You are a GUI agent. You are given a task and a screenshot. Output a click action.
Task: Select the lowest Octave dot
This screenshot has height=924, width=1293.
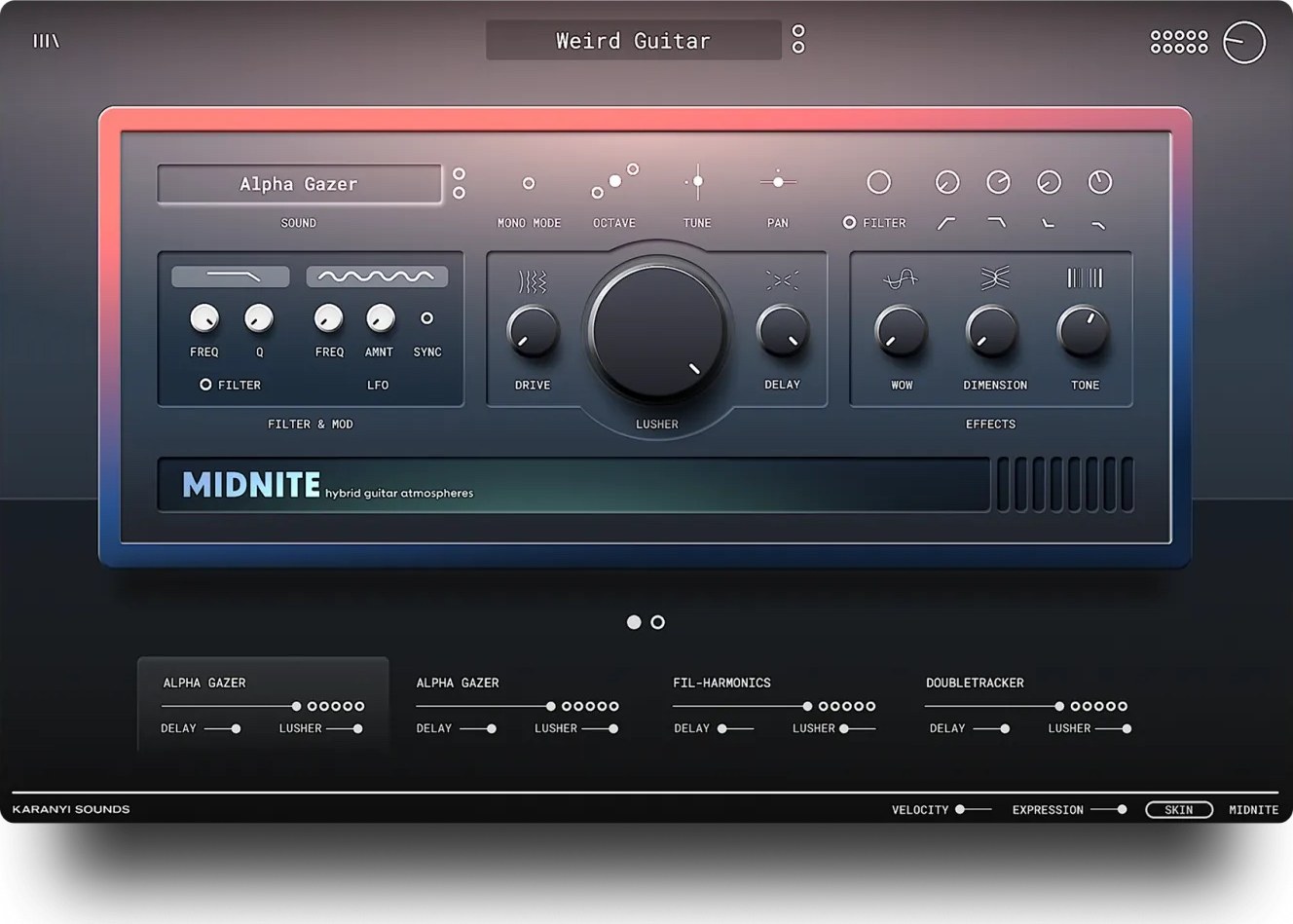pyautogui.click(x=598, y=193)
